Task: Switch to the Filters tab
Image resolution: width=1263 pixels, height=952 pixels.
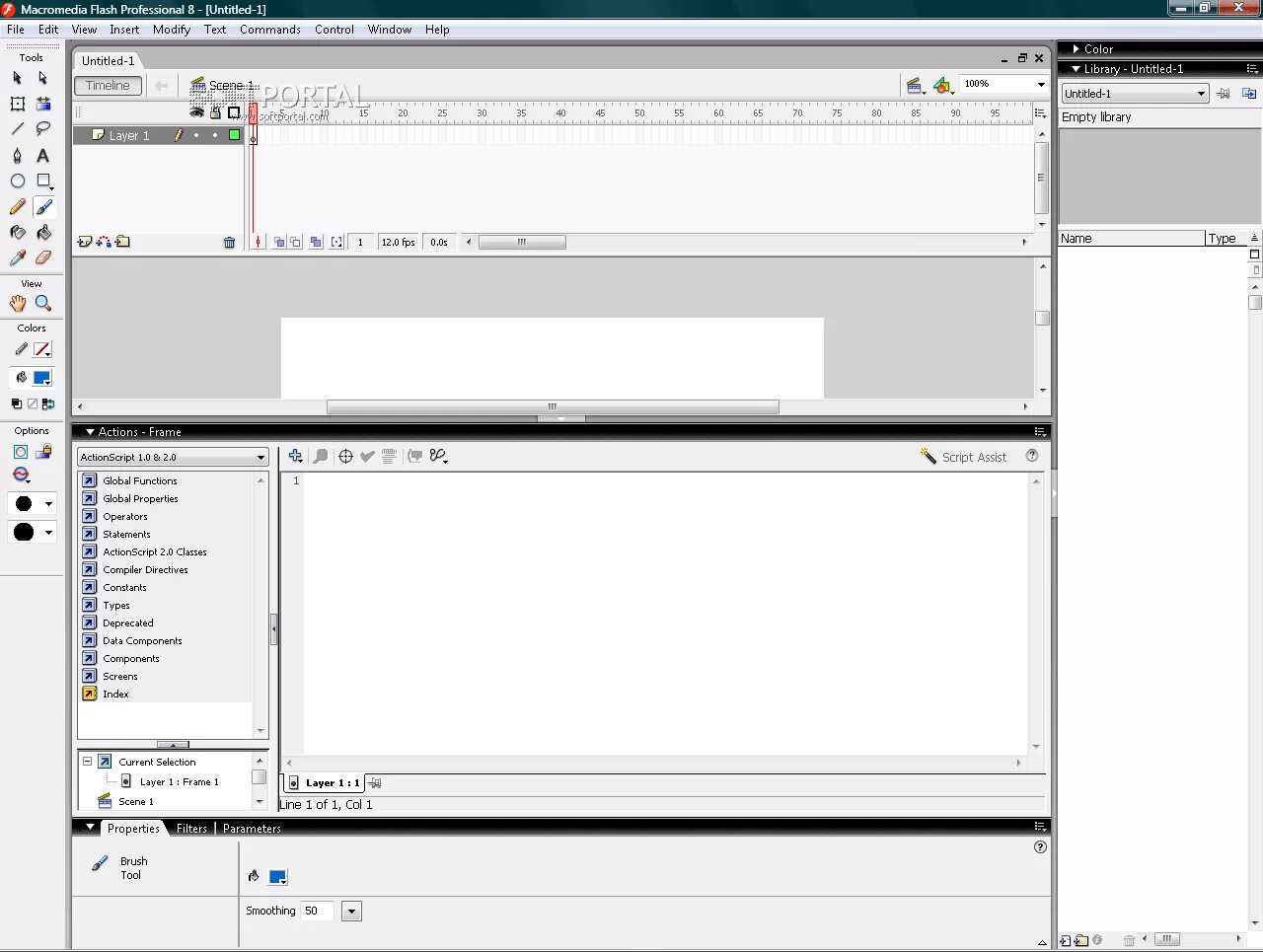Action: click(x=191, y=829)
